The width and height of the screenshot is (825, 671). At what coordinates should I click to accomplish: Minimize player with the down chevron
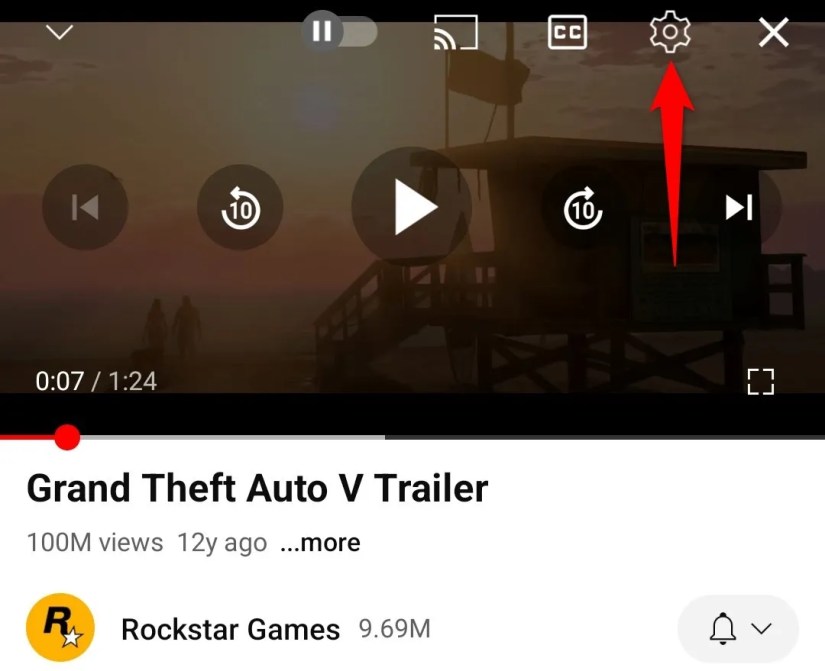point(60,32)
